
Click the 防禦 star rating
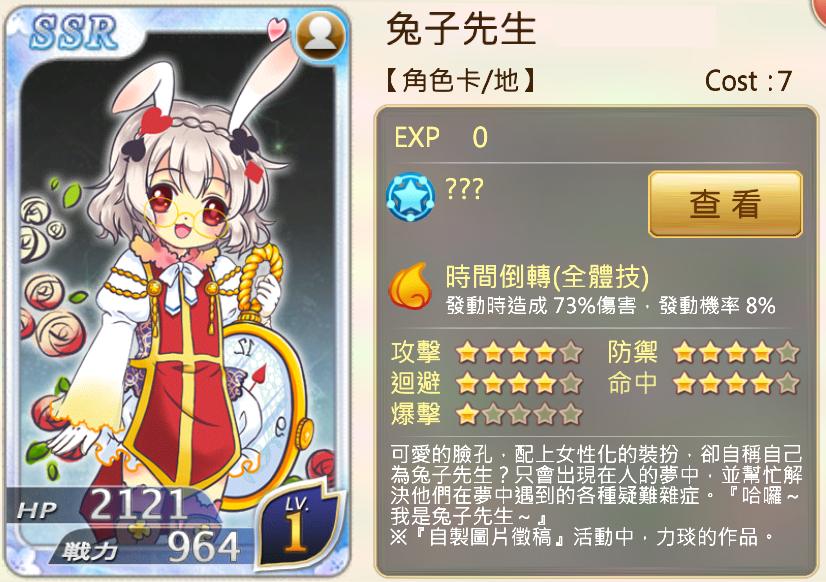tap(736, 352)
